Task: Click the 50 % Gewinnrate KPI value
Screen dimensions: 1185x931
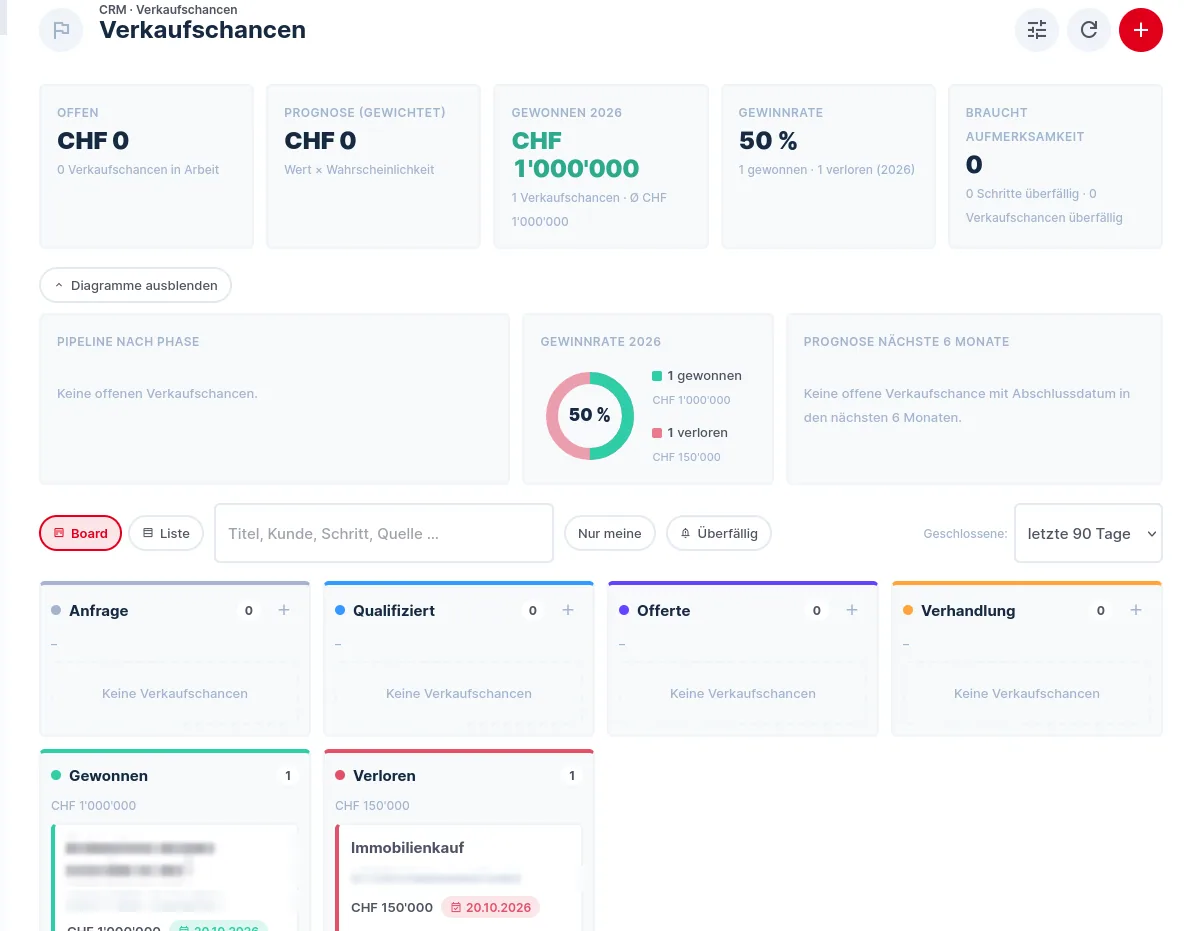Action: [x=768, y=141]
